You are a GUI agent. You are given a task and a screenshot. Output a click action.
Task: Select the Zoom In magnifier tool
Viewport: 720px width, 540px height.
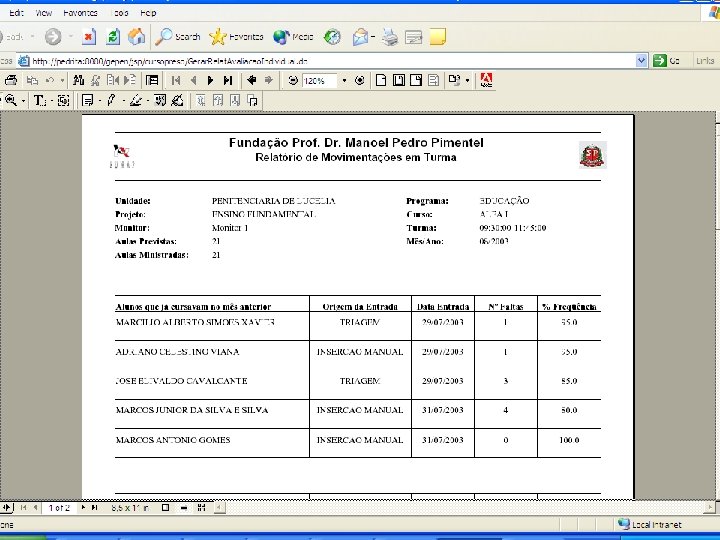11,101
